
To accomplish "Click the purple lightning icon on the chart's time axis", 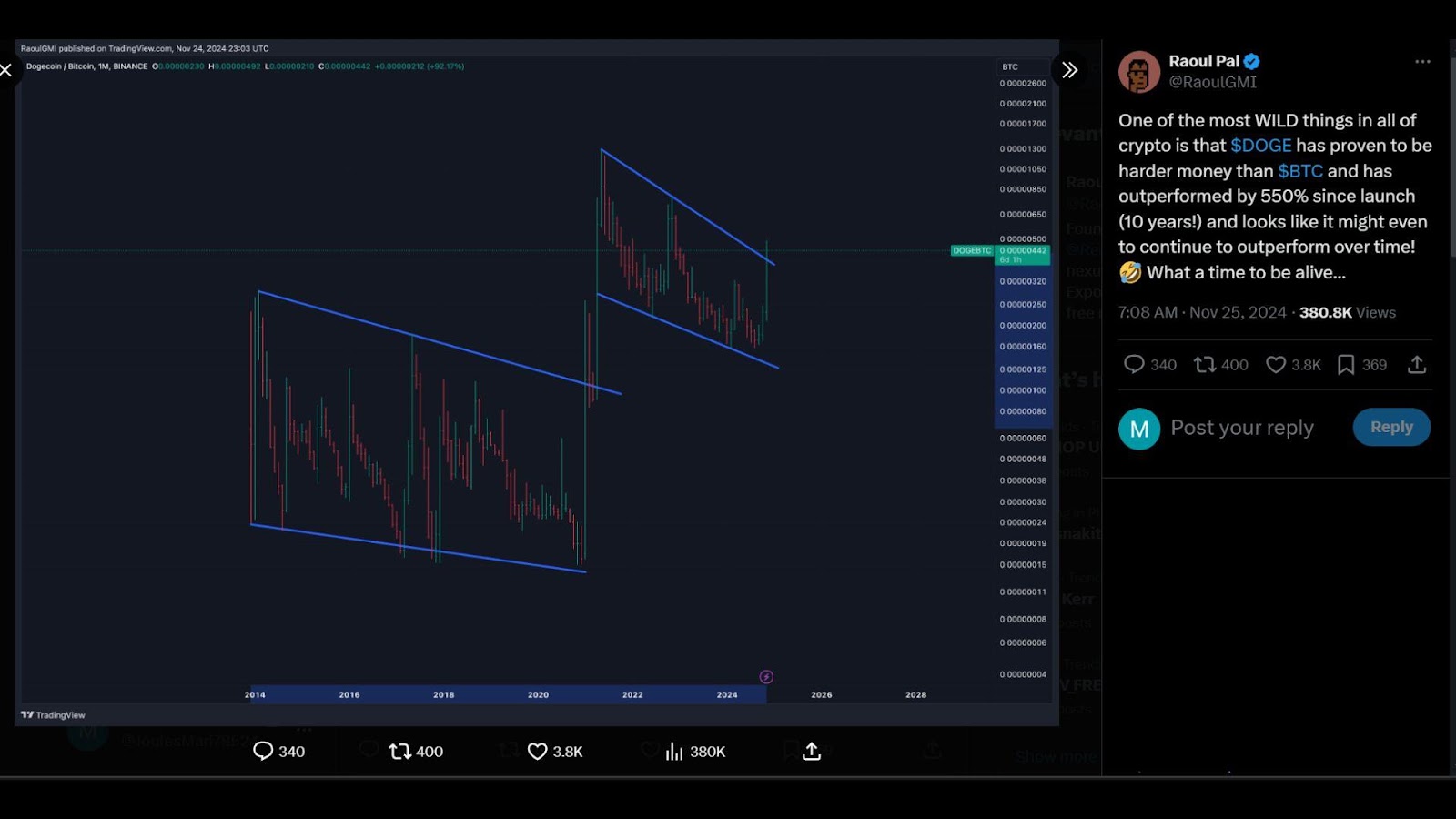I will coord(766,677).
